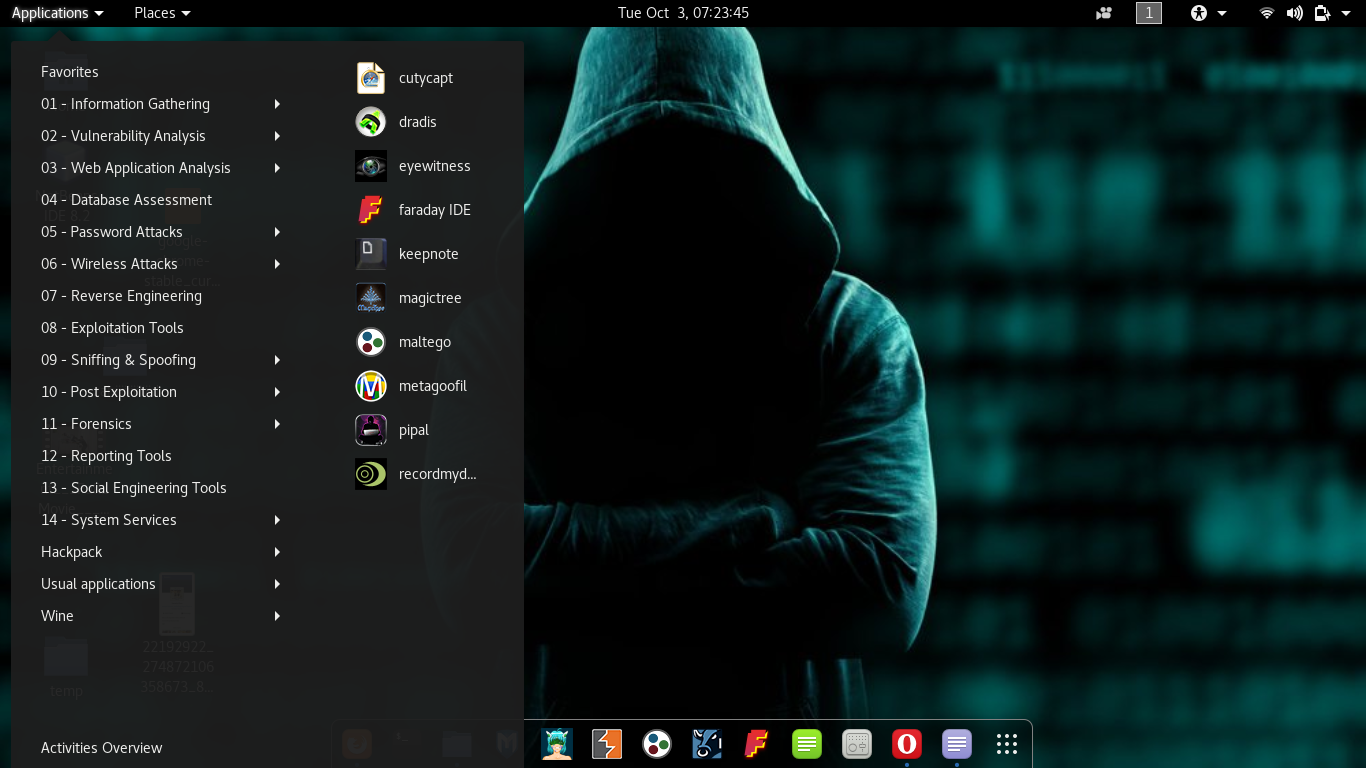Show all applications grid in the dock
This screenshot has height=768, width=1366.
click(x=1007, y=744)
